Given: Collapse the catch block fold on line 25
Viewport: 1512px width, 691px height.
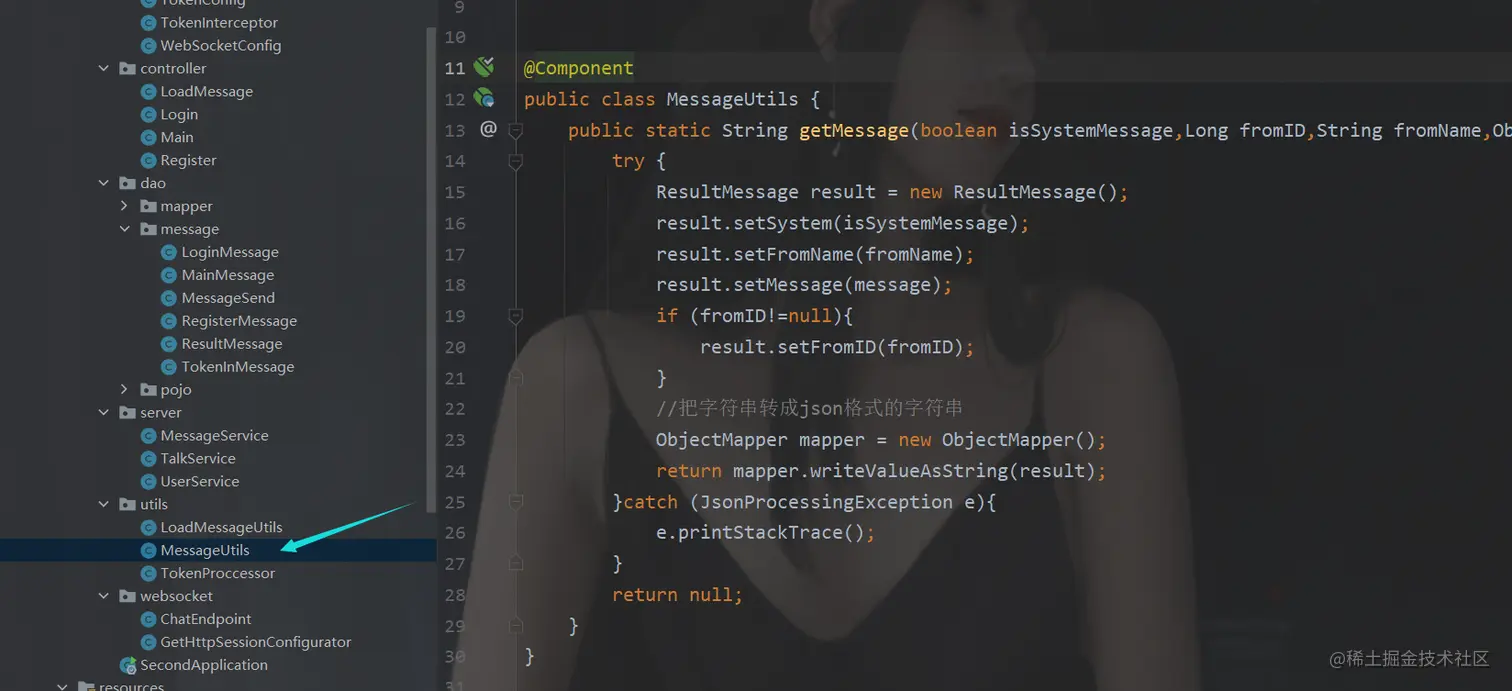Looking at the screenshot, I should [x=516, y=502].
